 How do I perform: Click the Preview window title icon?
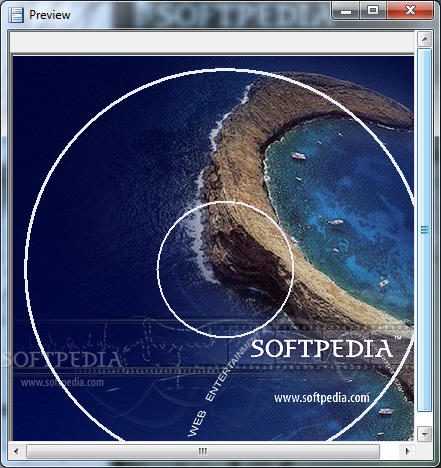click(16, 15)
